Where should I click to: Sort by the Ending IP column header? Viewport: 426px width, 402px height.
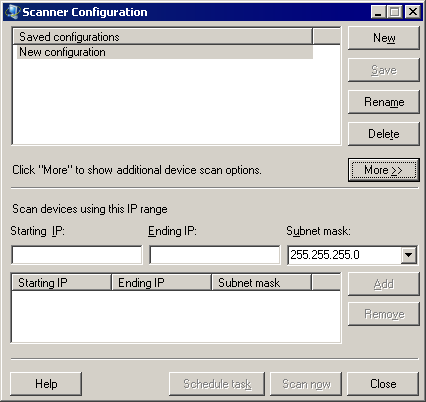point(162,283)
